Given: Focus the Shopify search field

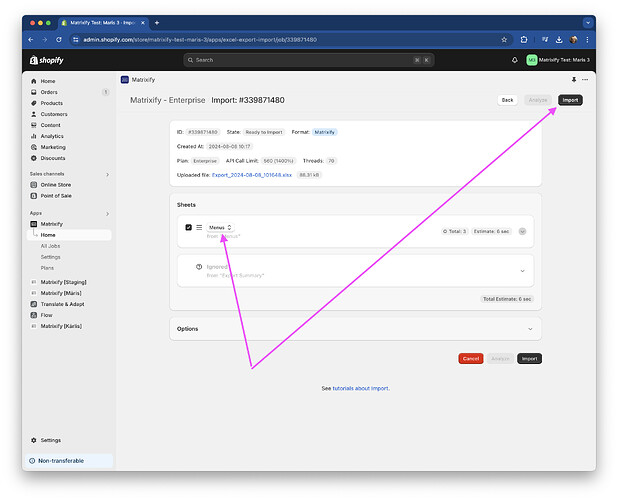Looking at the screenshot, I should (x=309, y=60).
